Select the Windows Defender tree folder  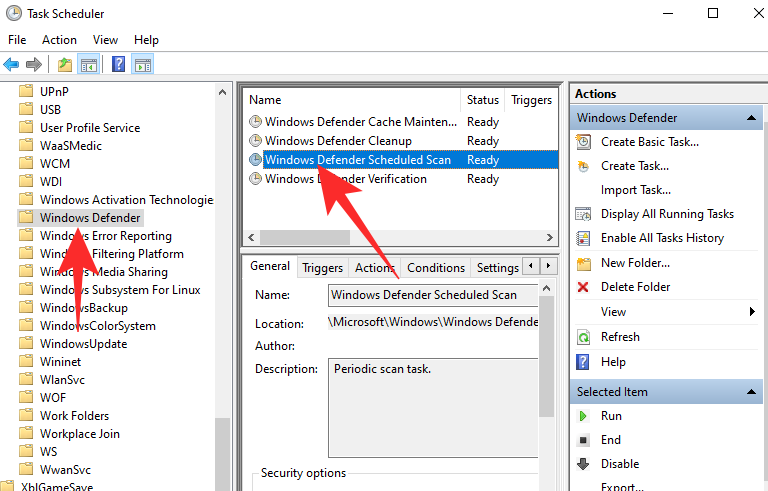tap(90, 218)
